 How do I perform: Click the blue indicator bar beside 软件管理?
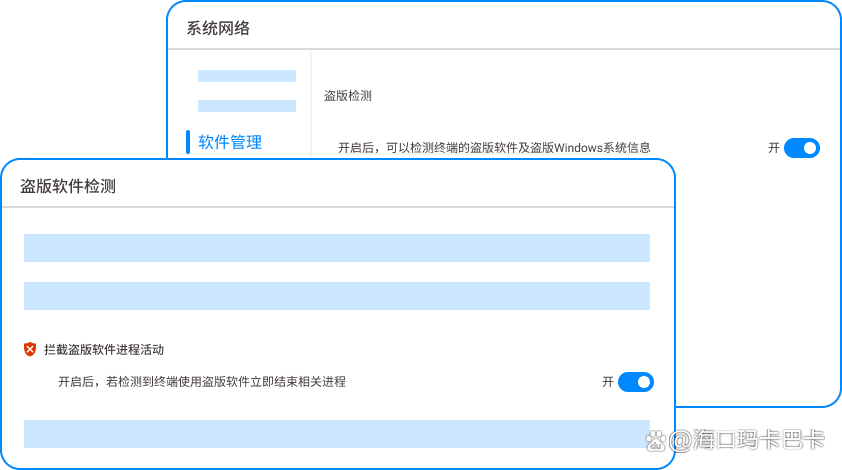click(188, 142)
